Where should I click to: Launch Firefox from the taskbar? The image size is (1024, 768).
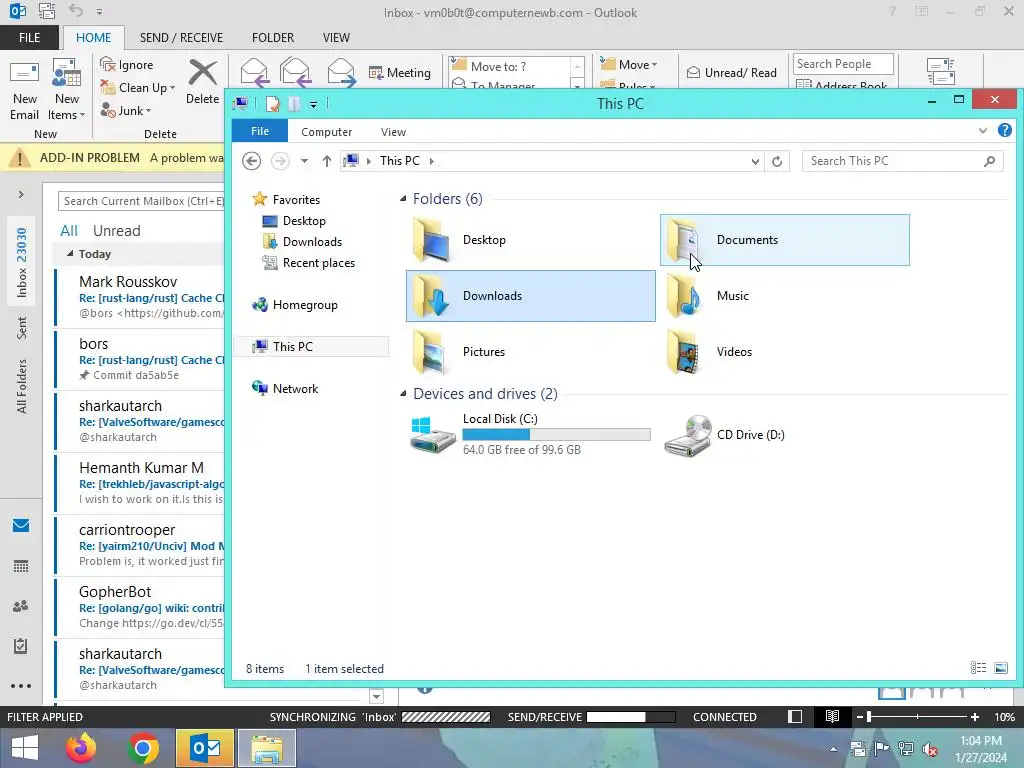[x=81, y=748]
